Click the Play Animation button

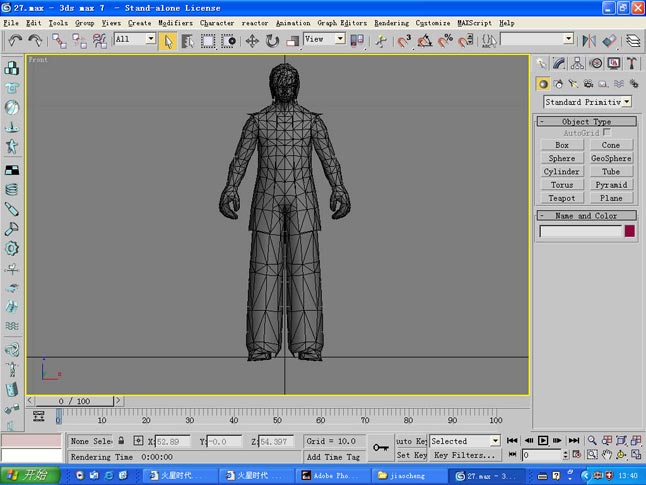(543, 440)
